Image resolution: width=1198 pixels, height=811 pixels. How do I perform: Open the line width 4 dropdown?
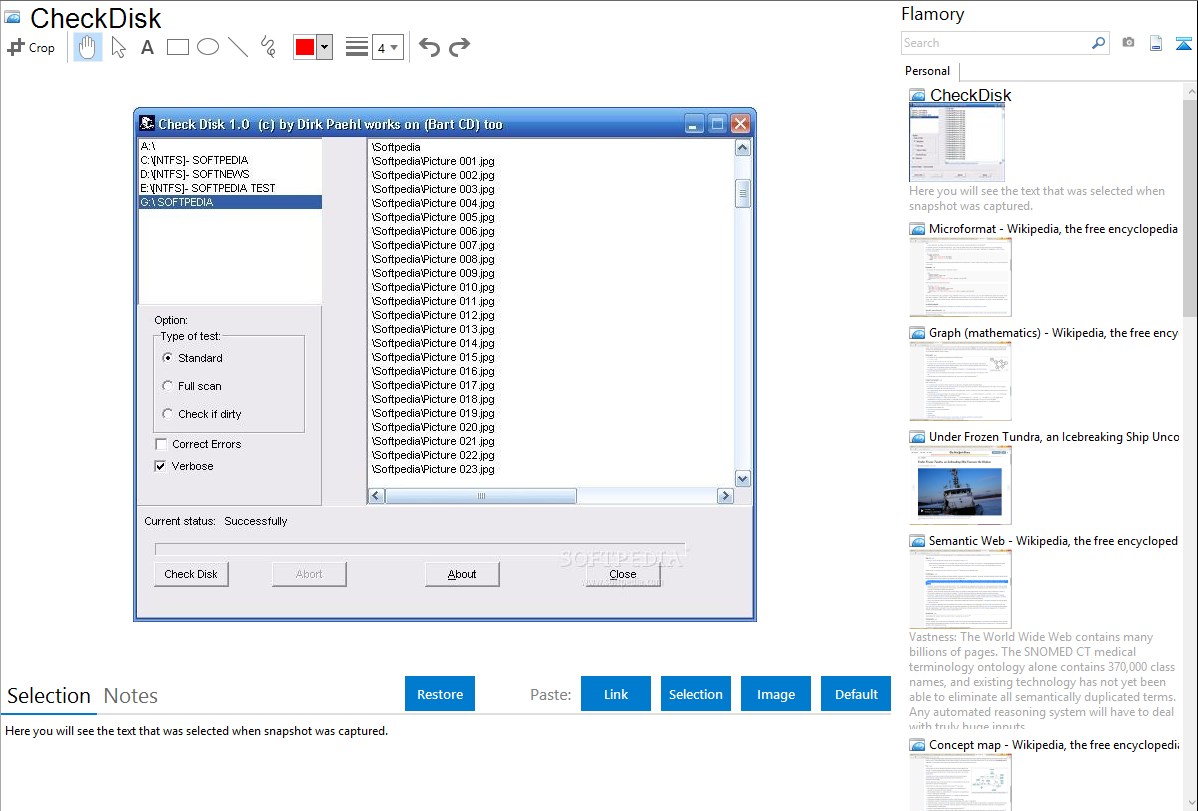(x=388, y=47)
